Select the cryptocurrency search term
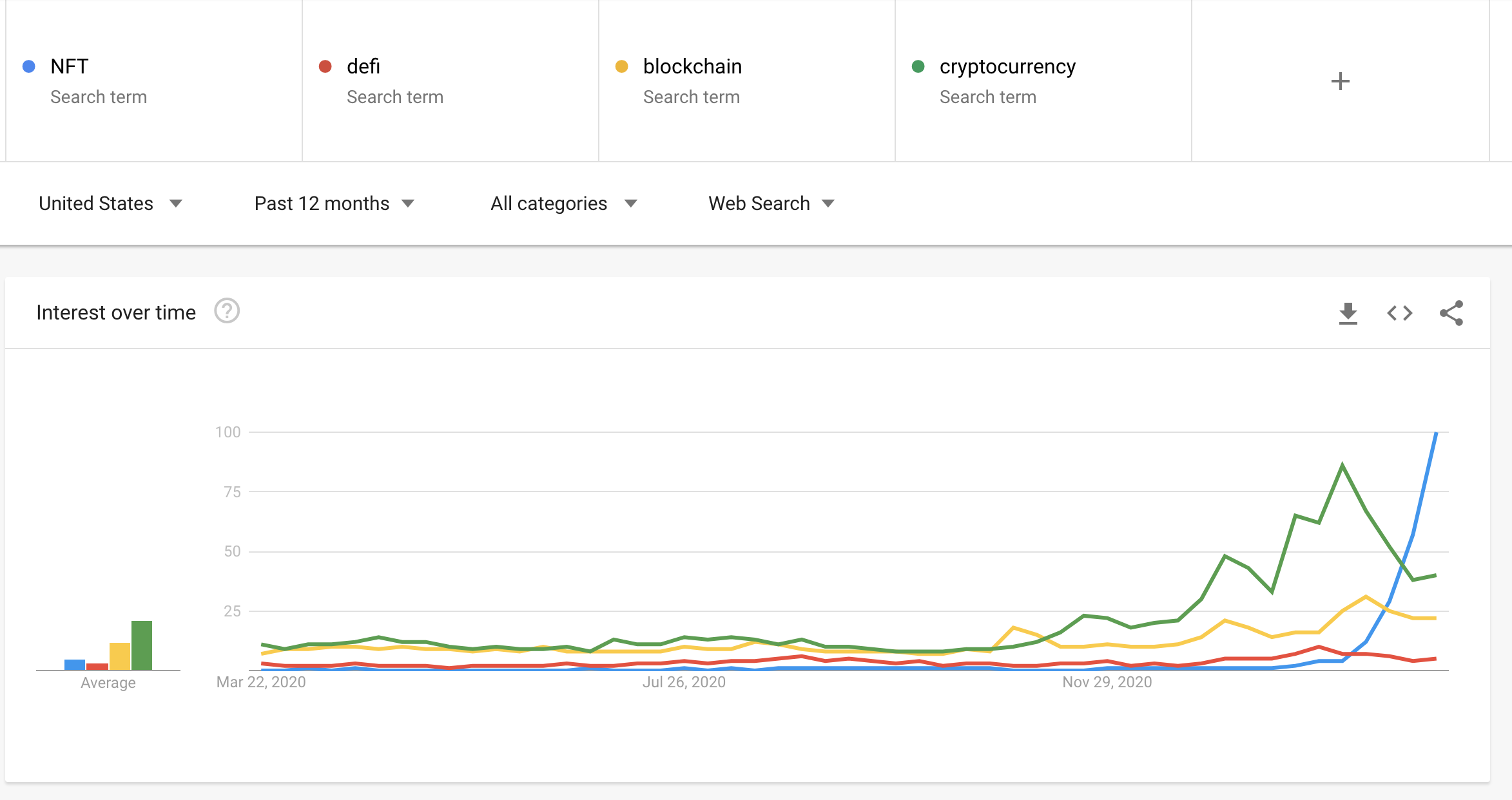Image resolution: width=1512 pixels, height=800 pixels. [x=1007, y=66]
